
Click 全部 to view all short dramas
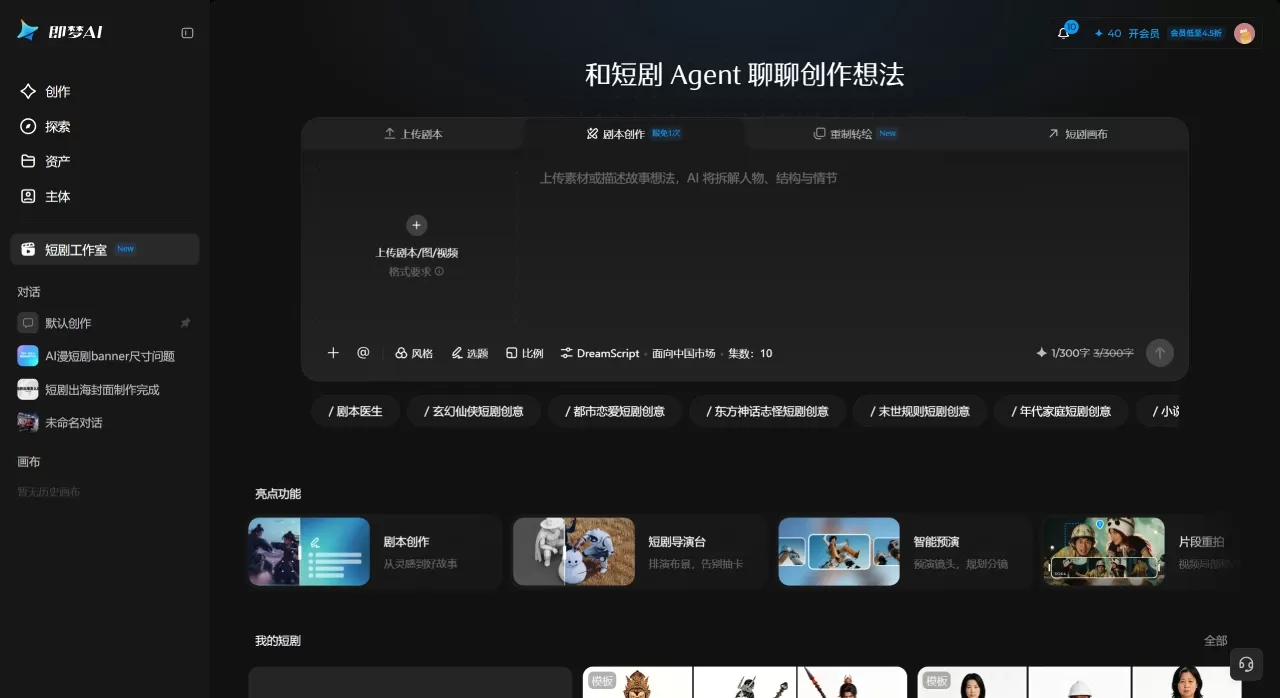click(1215, 641)
